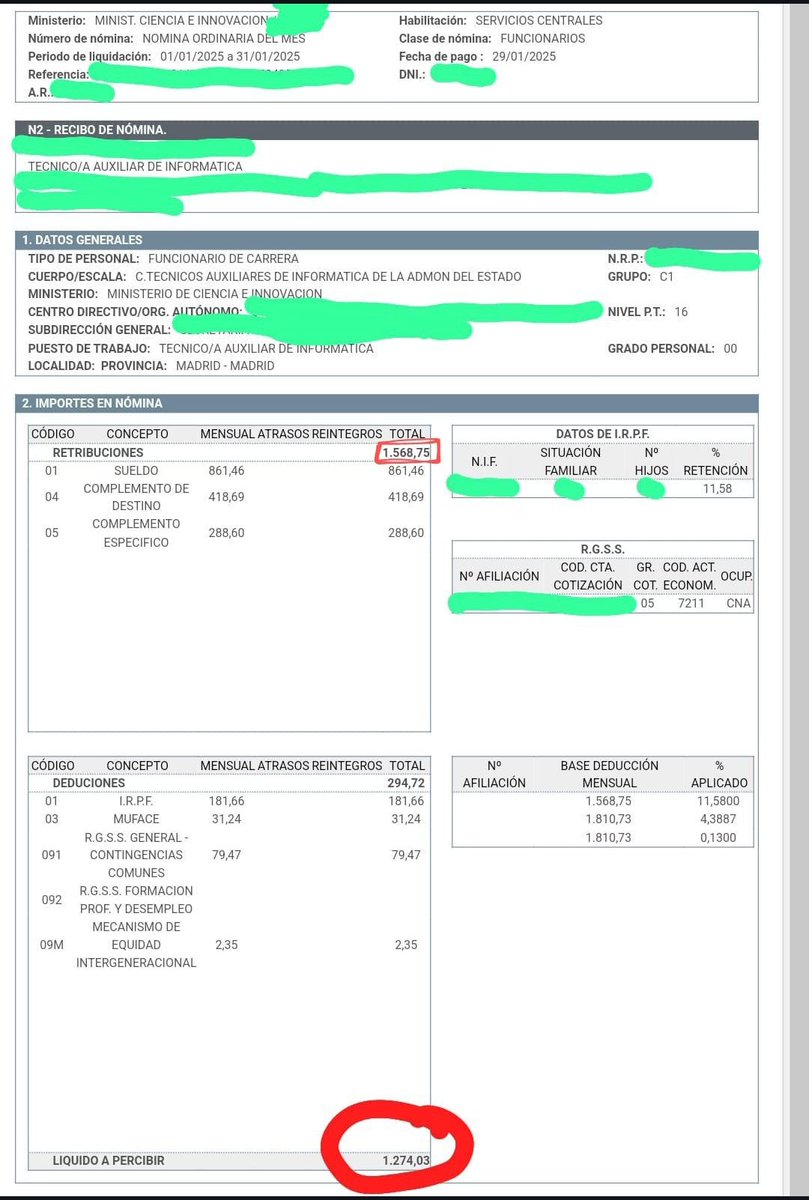Click the "LOCALIDAD: PROVINCIA:" label

(x=98, y=366)
